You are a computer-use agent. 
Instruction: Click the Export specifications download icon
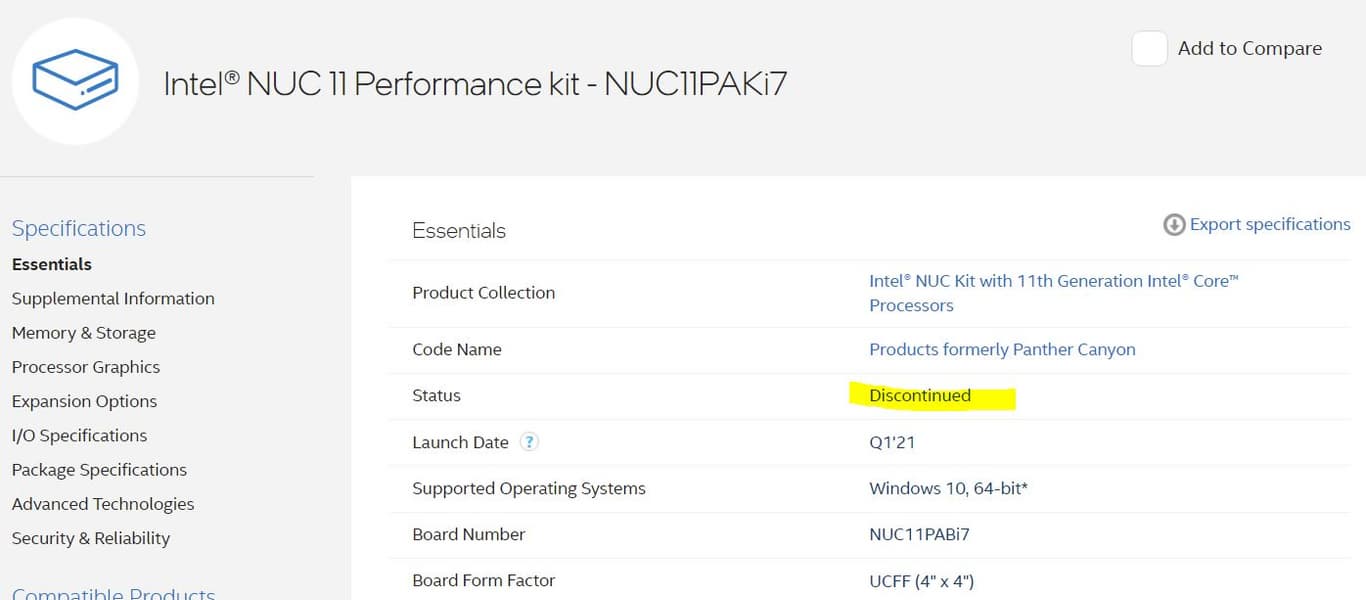pyautogui.click(x=1174, y=225)
